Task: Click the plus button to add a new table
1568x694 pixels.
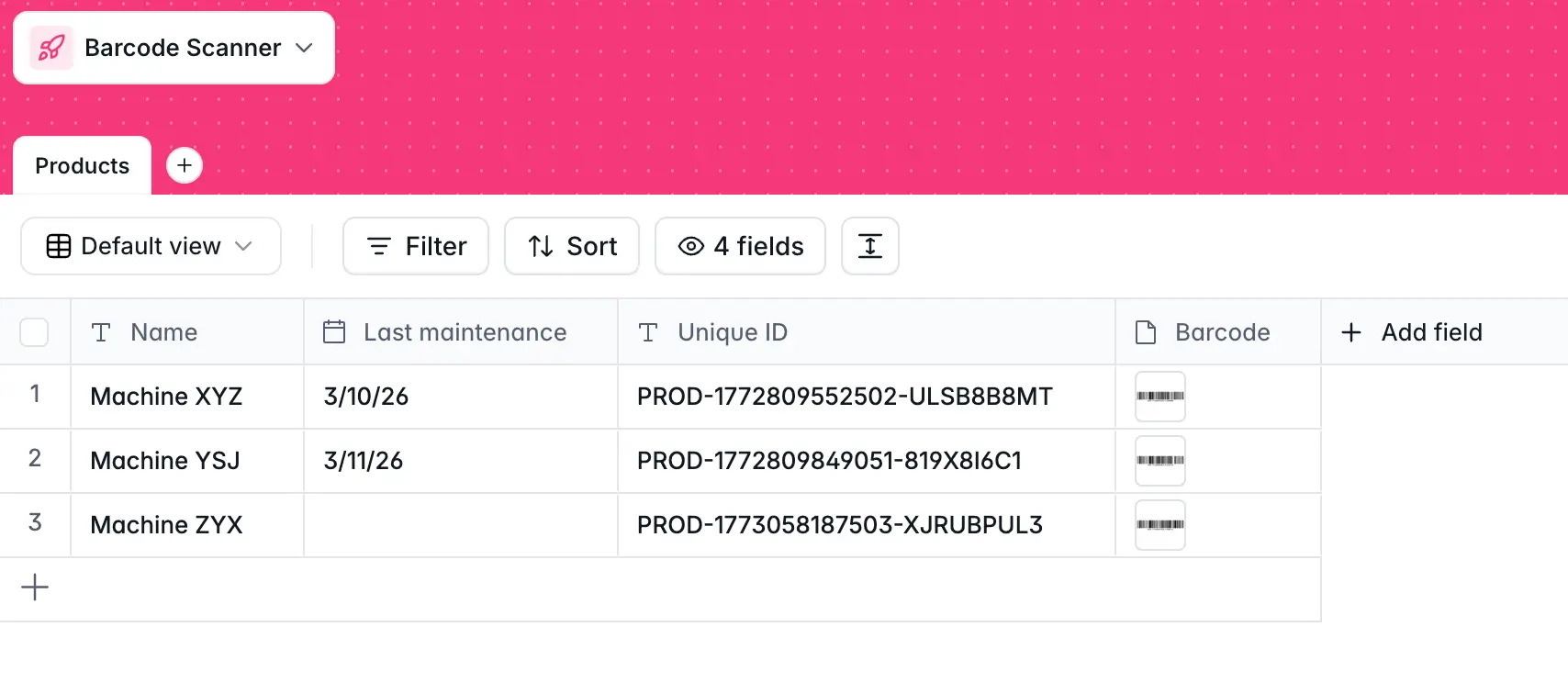Action: pyautogui.click(x=185, y=165)
